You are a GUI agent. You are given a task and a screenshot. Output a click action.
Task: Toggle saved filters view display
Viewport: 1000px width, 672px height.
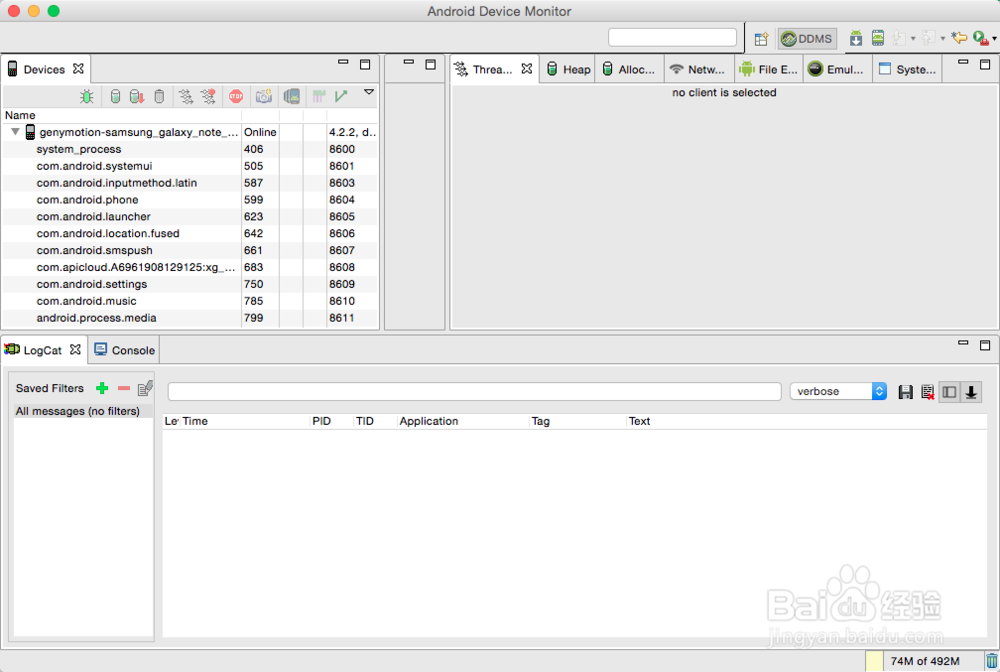click(949, 392)
